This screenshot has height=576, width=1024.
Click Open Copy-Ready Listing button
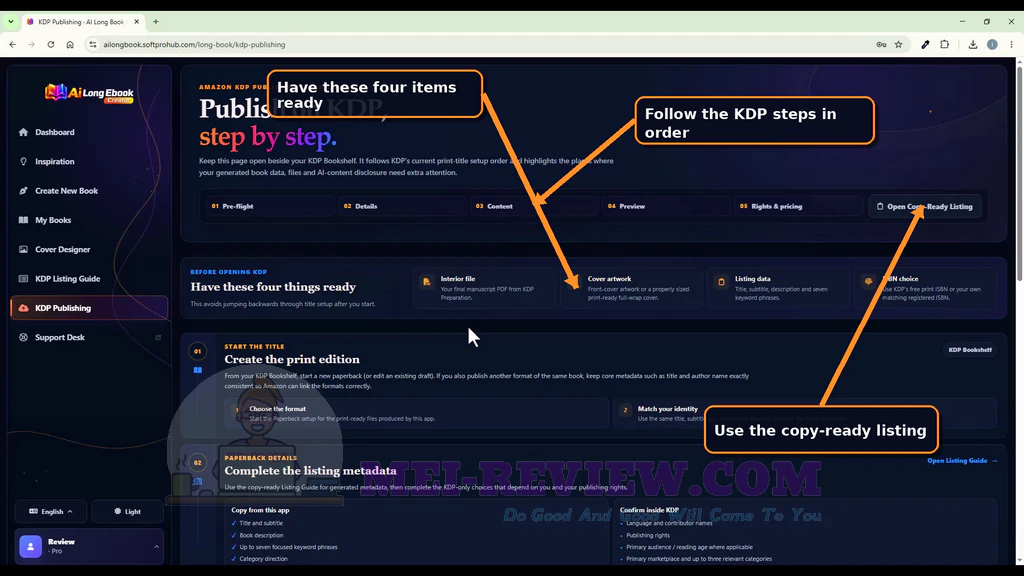tap(925, 206)
